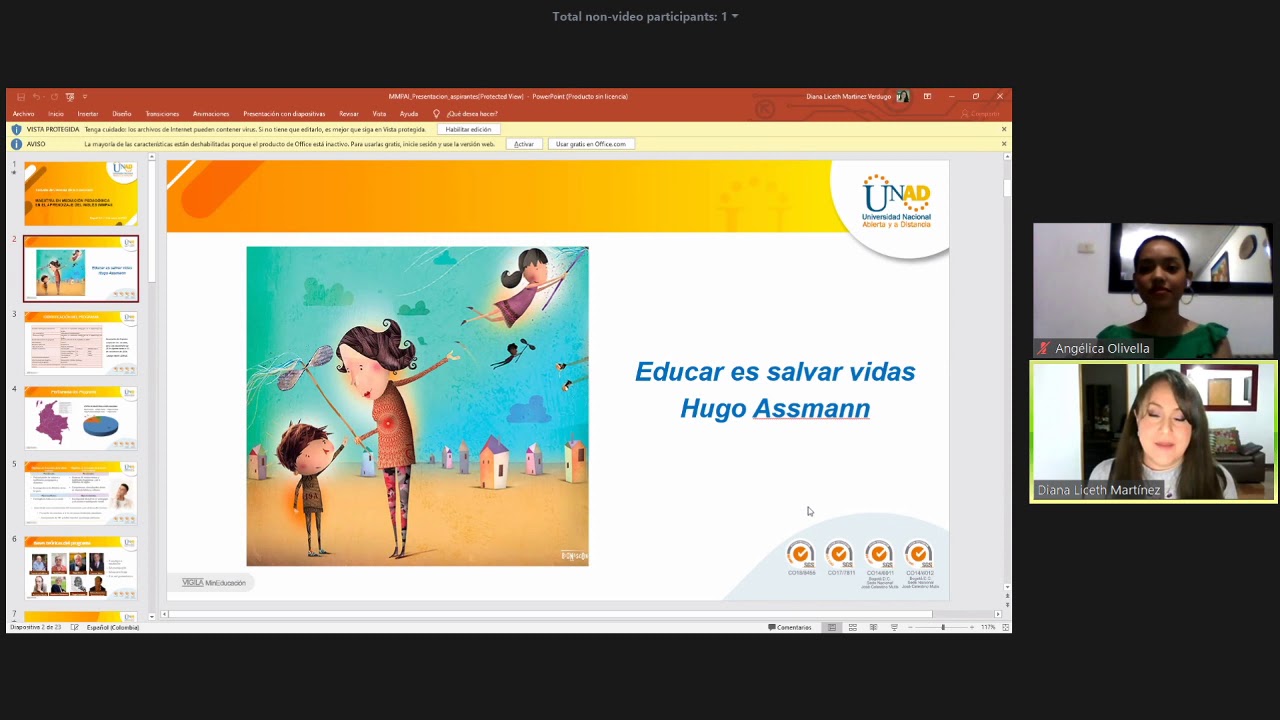
Task: Select slide 6 thumbnail with portrait photos
Action: coord(81,568)
